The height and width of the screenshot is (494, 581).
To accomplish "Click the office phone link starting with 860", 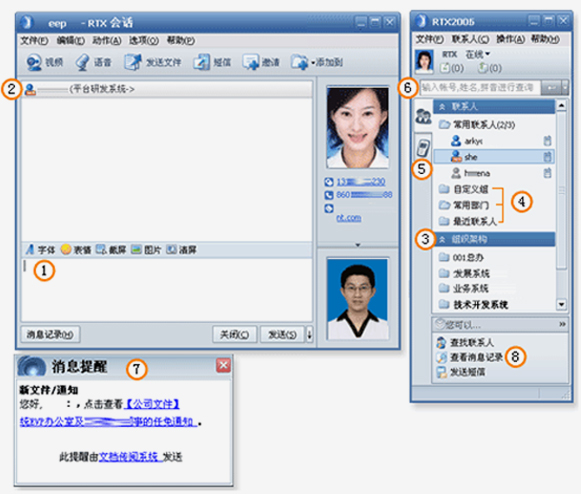I will pyautogui.click(x=364, y=195).
